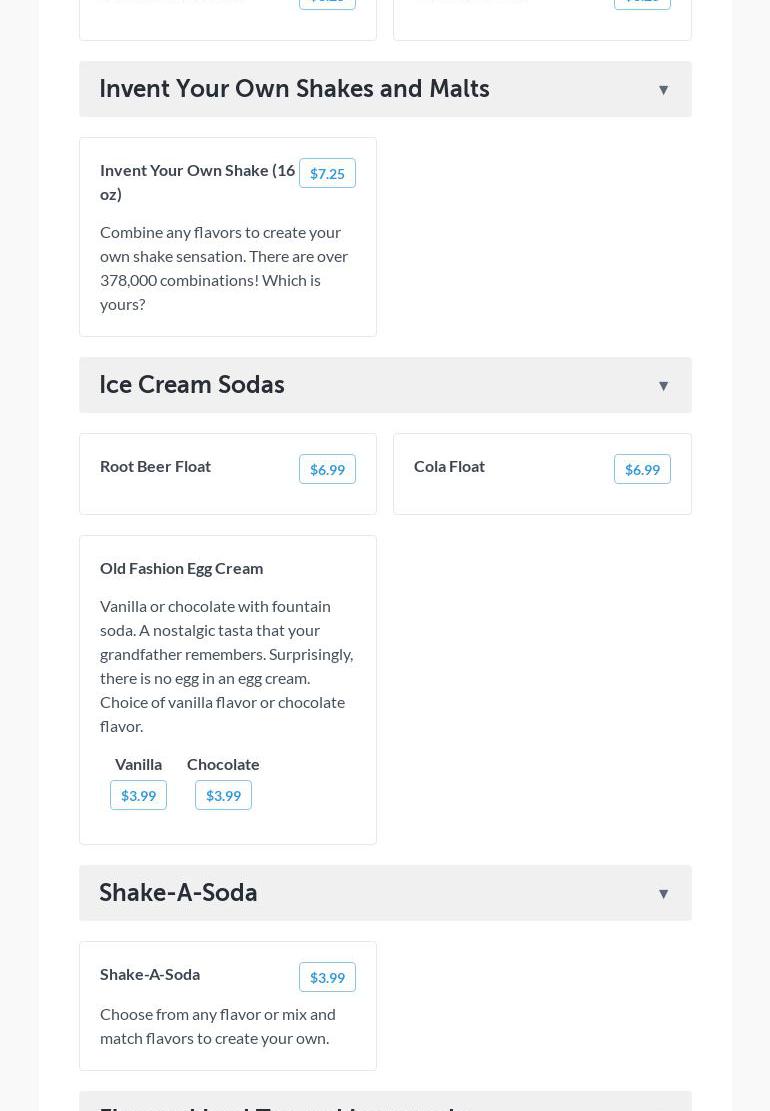Open the Invent Your Own Shake (16 oz) item
This screenshot has width=770, height=1111.
pyautogui.click(x=197, y=181)
